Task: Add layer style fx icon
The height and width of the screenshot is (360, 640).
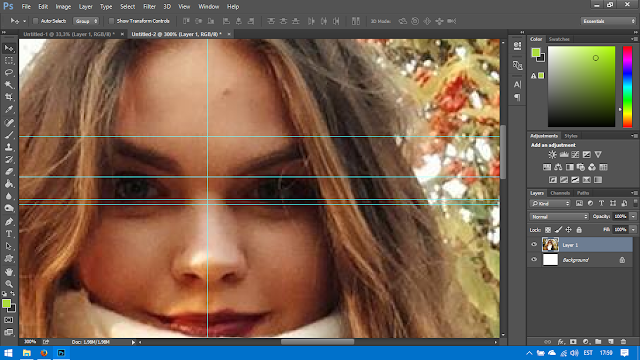Action: (x=561, y=342)
